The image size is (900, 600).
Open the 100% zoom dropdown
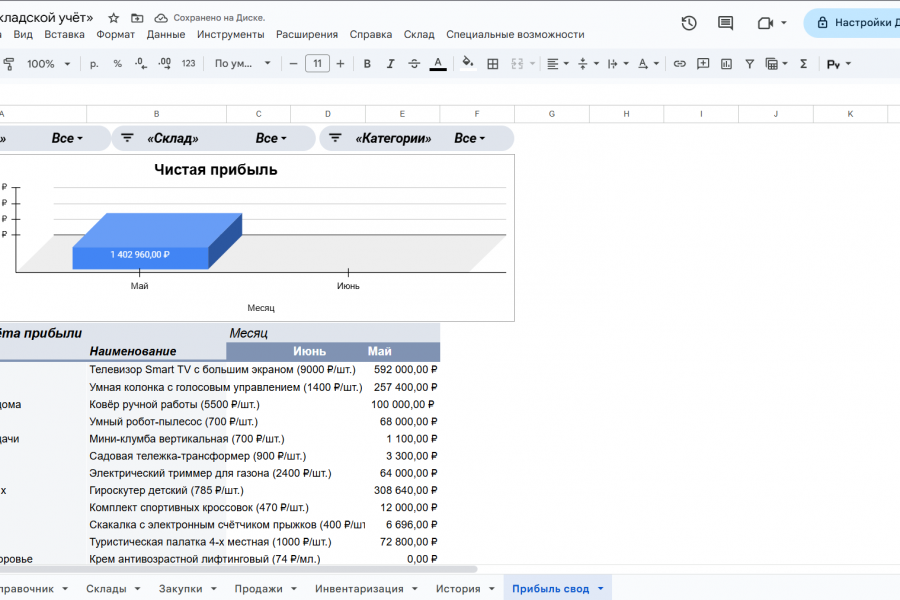click(x=48, y=64)
